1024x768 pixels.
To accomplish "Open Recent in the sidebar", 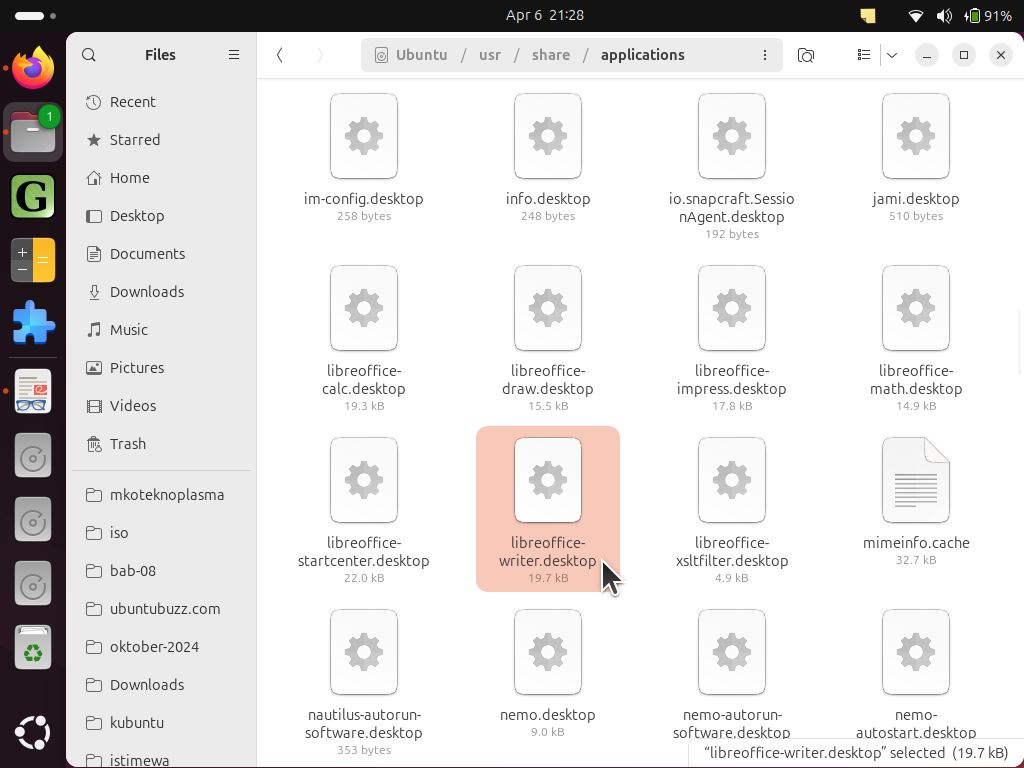I will pyautogui.click(x=161, y=102).
